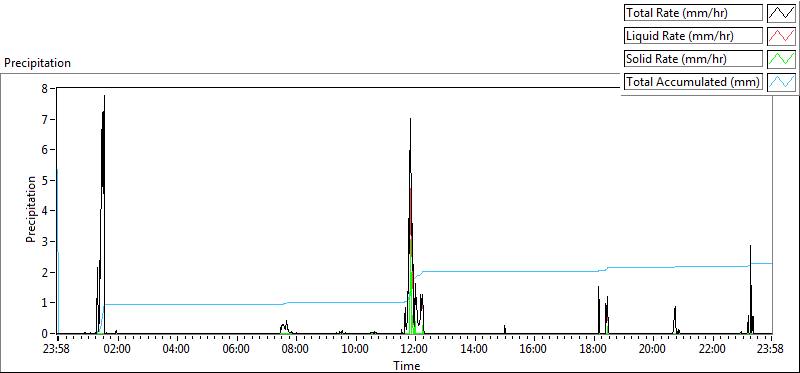Click the y-axis tick label 5

pos(44,180)
